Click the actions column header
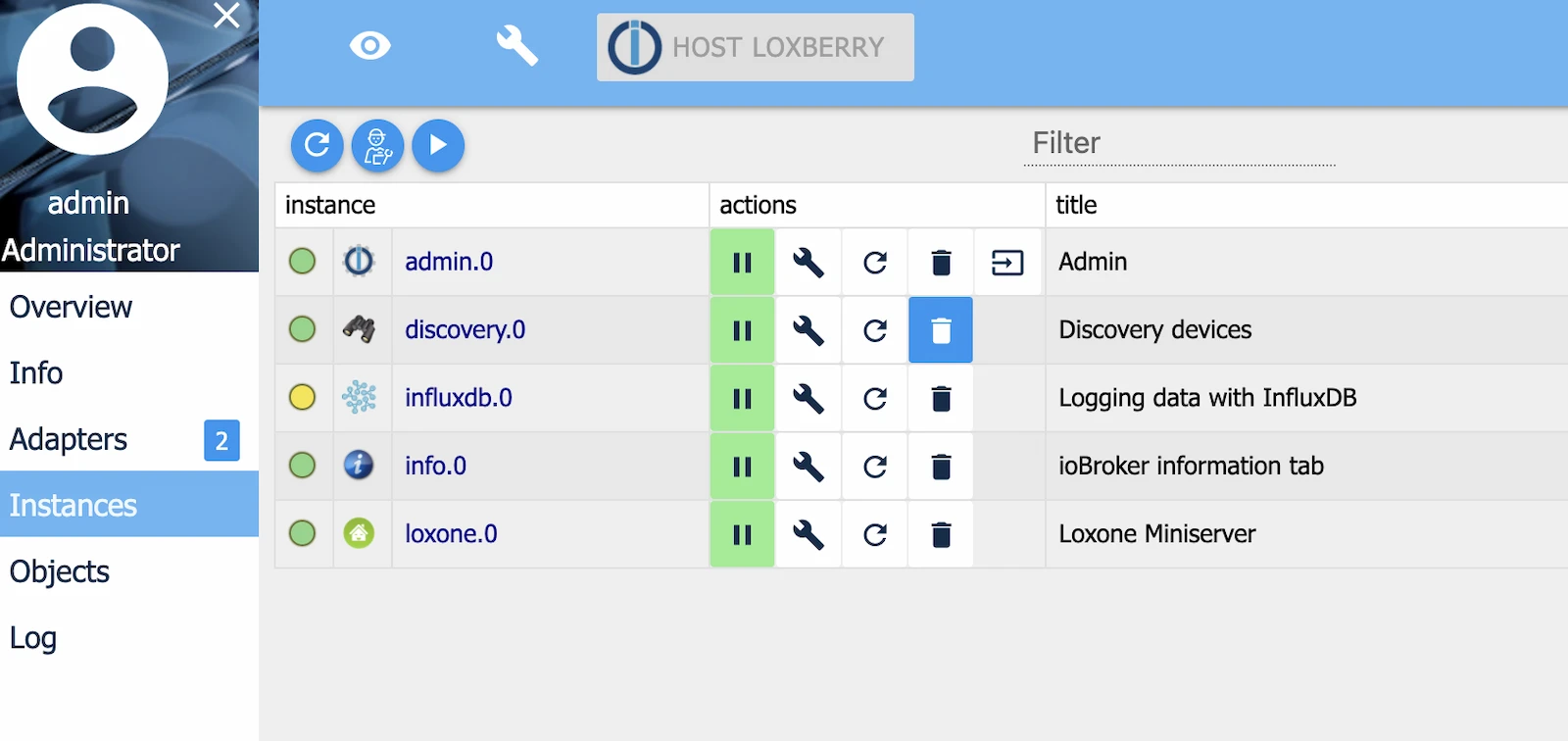The image size is (1568, 741). [877, 205]
